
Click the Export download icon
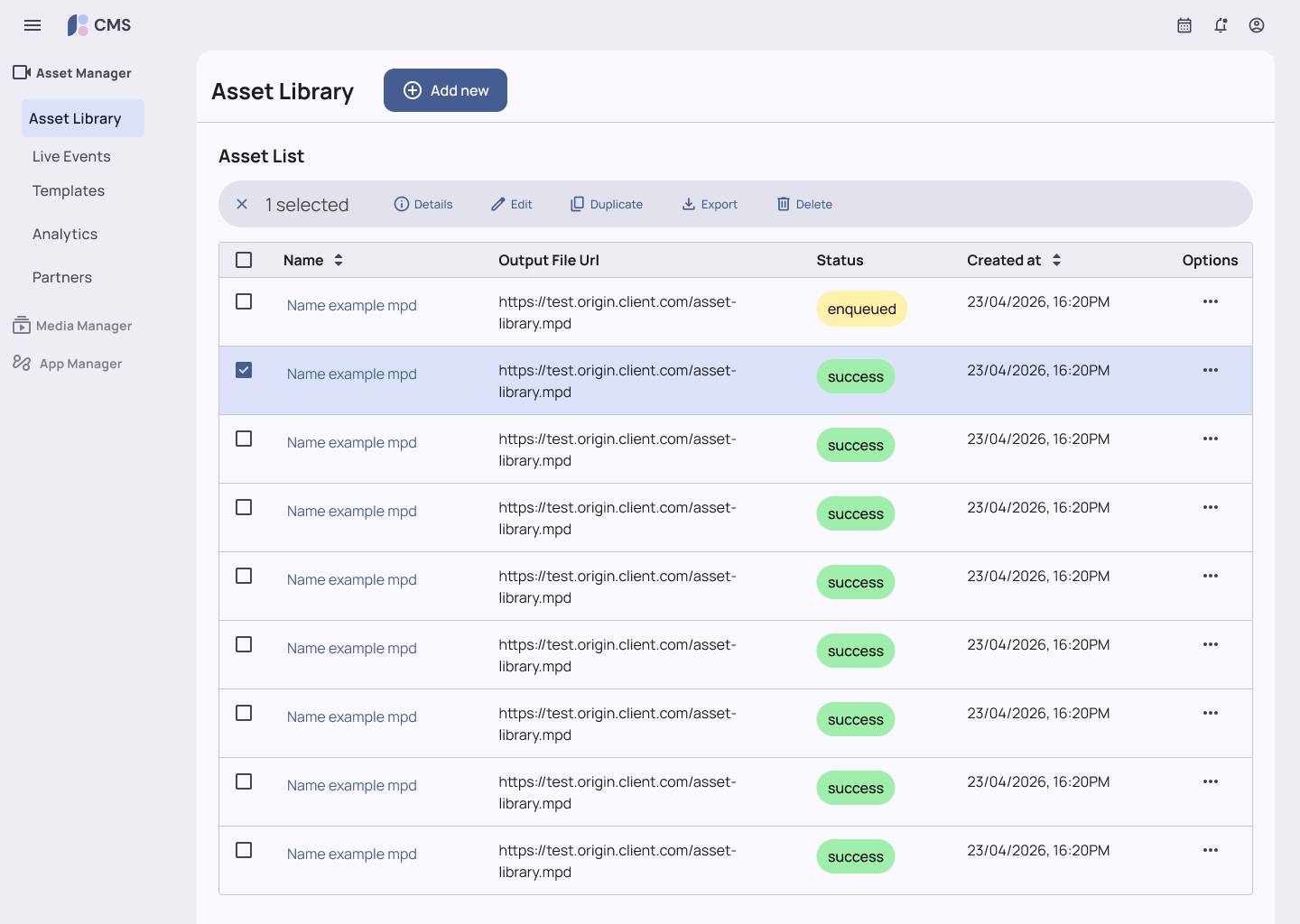click(x=689, y=204)
